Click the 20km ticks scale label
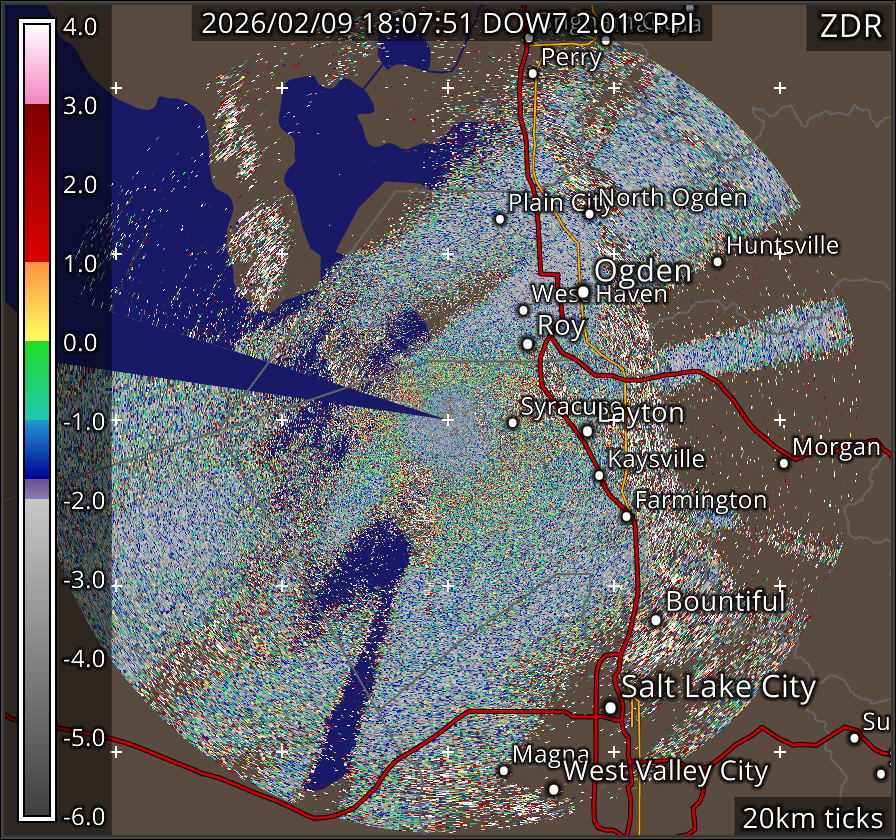The height and width of the screenshot is (840, 896). click(x=811, y=818)
